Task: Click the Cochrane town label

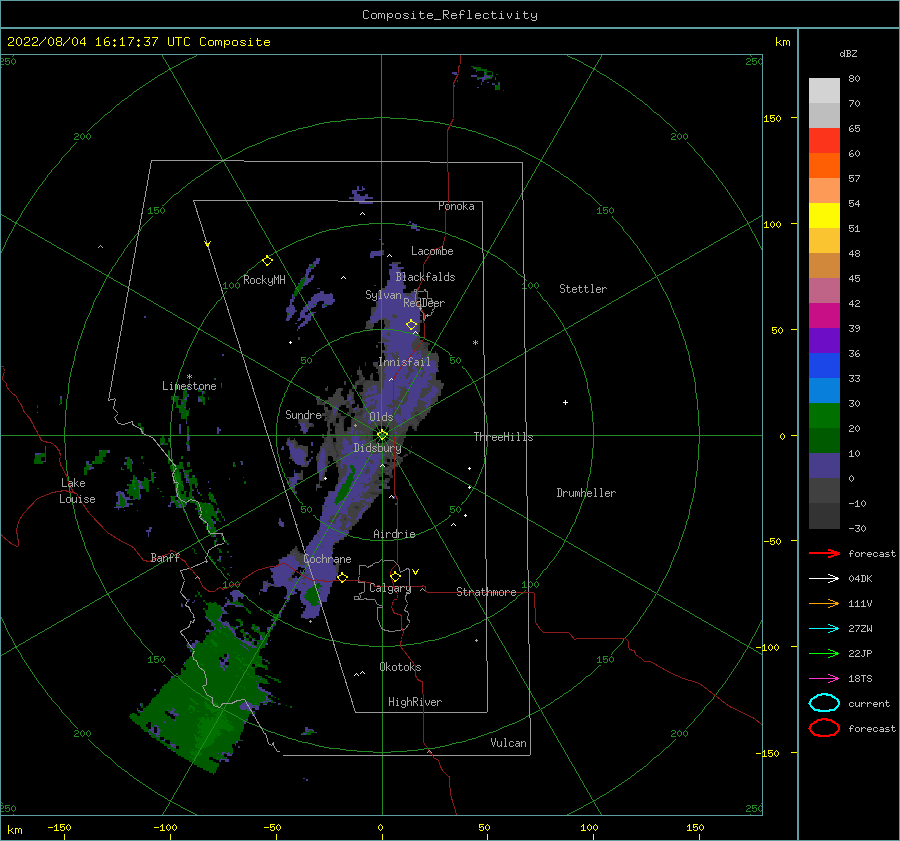Action: pos(327,559)
